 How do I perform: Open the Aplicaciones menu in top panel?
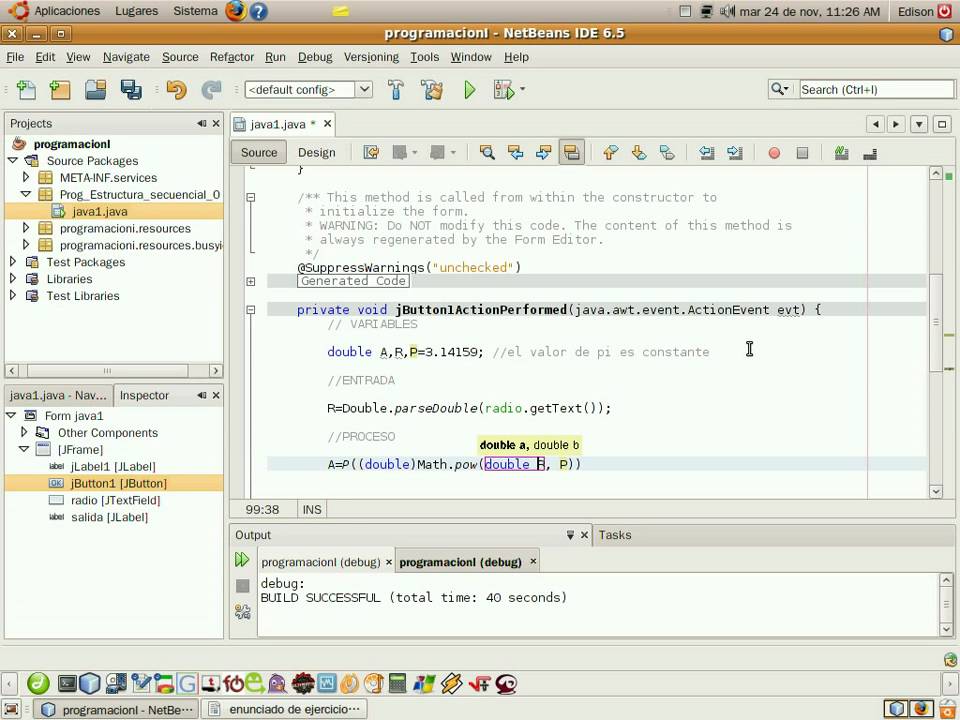point(66,11)
